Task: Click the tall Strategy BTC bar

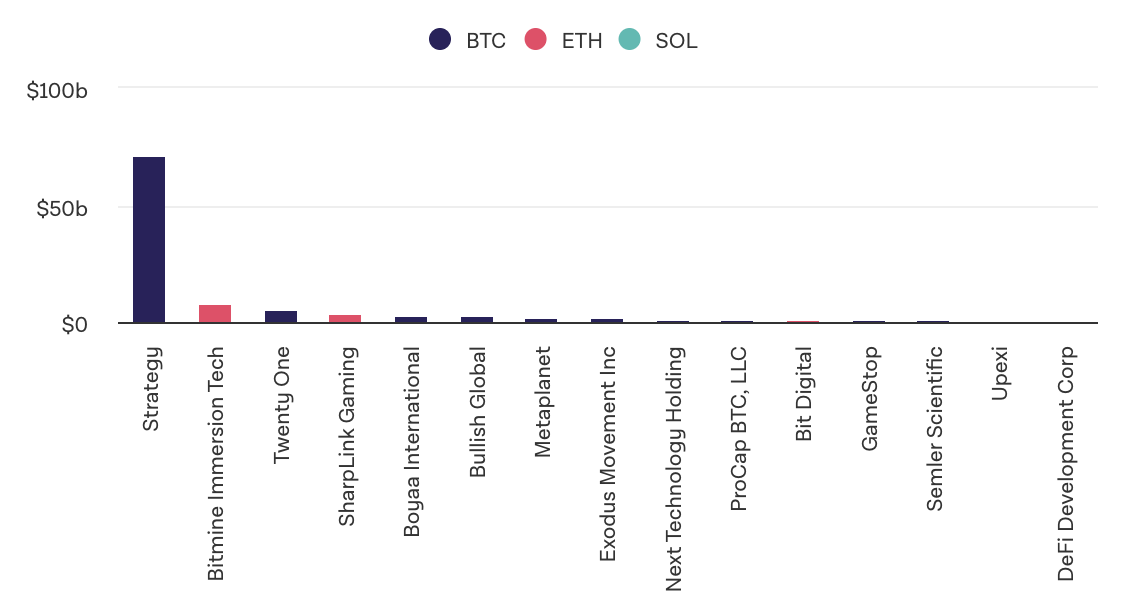Action: [x=149, y=240]
